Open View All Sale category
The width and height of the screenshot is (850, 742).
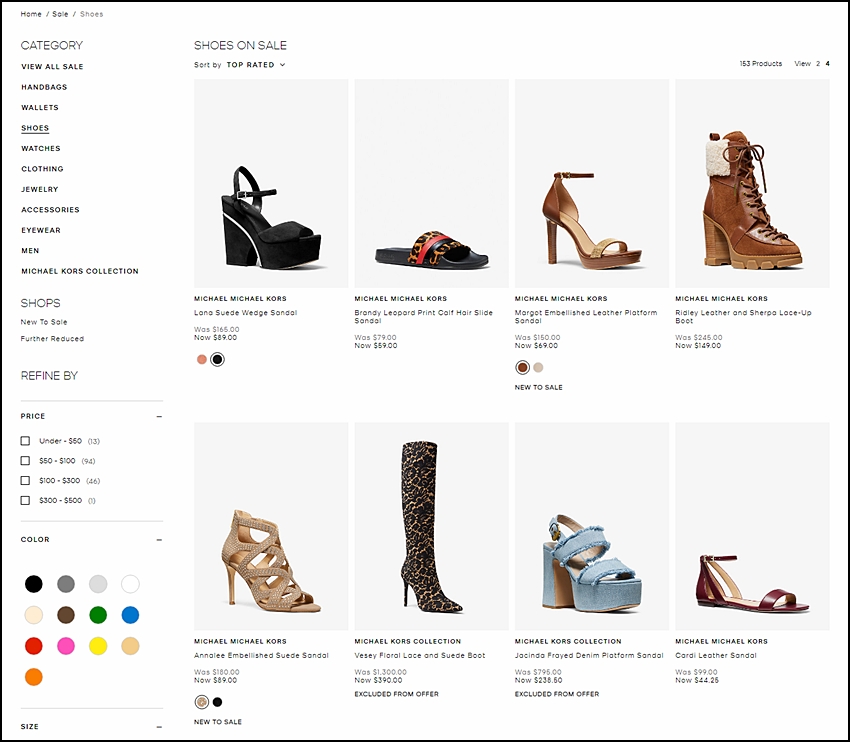pyautogui.click(x=52, y=67)
